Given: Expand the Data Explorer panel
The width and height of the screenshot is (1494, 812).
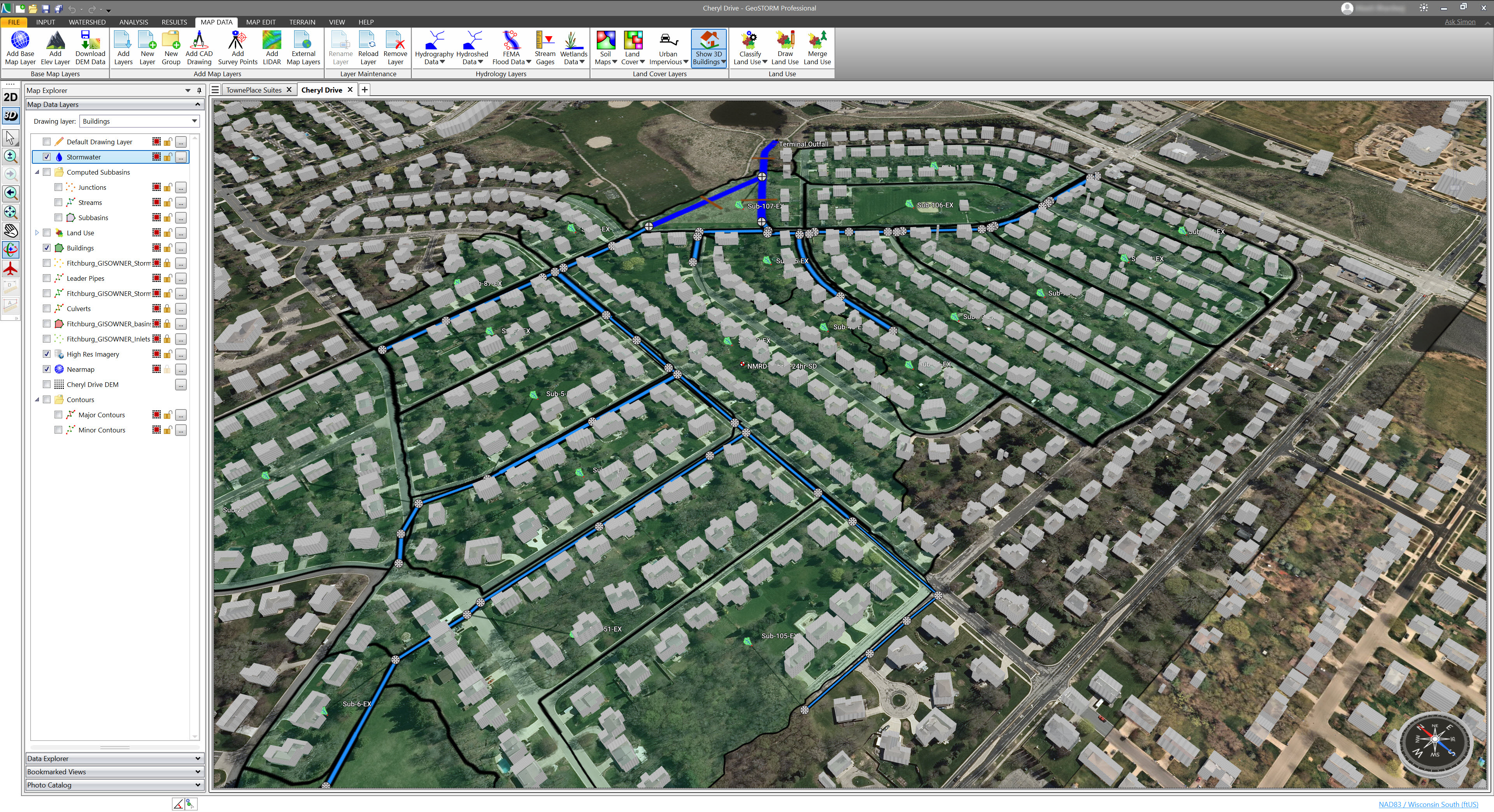Looking at the screenshot, I should coord(197,759).
